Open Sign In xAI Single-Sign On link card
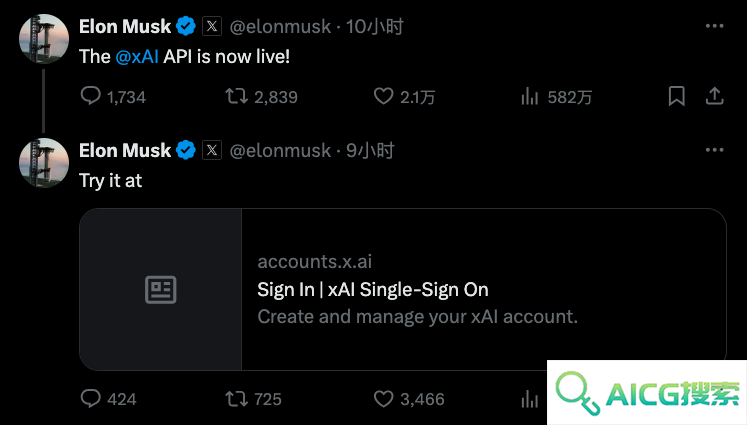 click(x=403, y=289)
